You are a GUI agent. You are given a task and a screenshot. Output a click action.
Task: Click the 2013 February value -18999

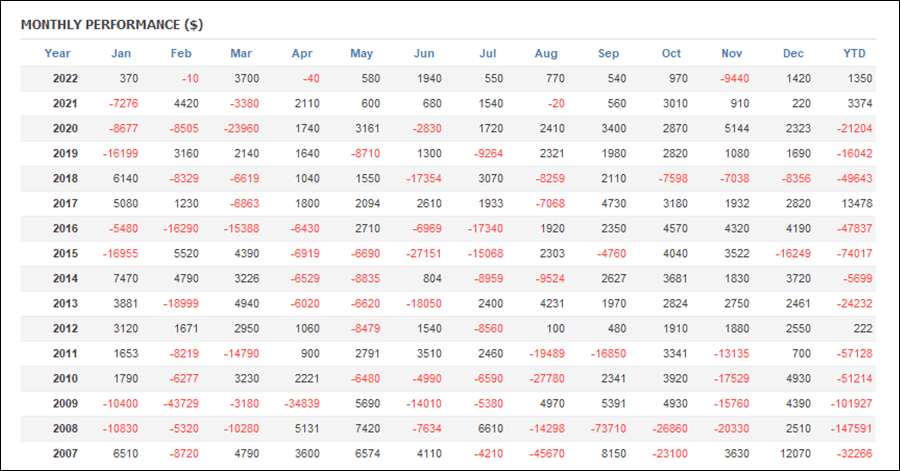181,303
